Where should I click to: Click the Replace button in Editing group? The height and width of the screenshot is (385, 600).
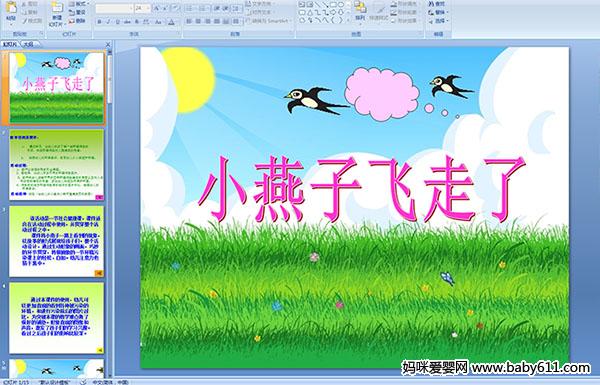coord(437,12)
